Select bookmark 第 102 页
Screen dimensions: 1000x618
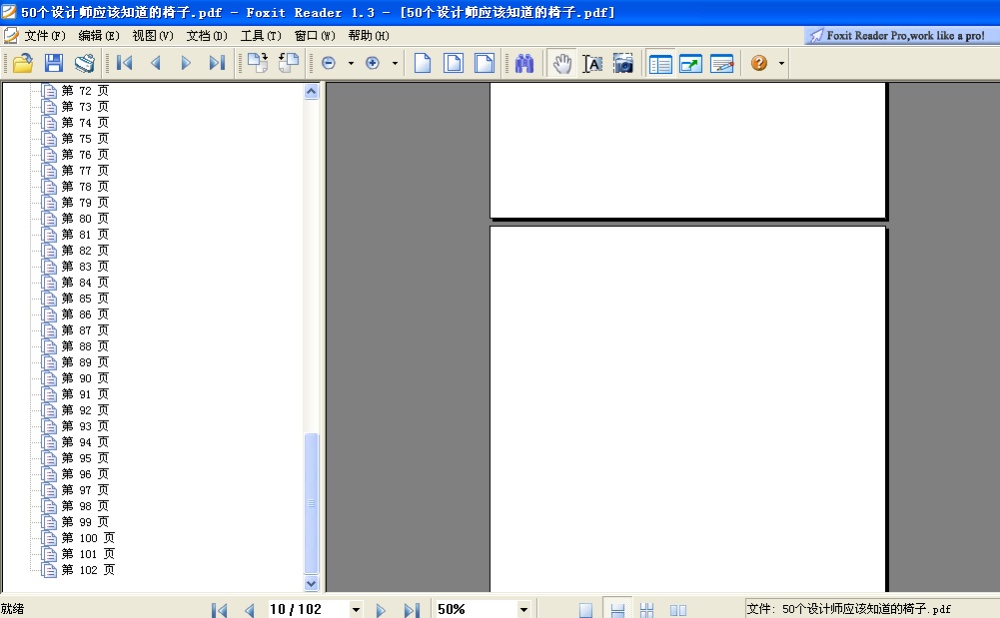[88, 570]
